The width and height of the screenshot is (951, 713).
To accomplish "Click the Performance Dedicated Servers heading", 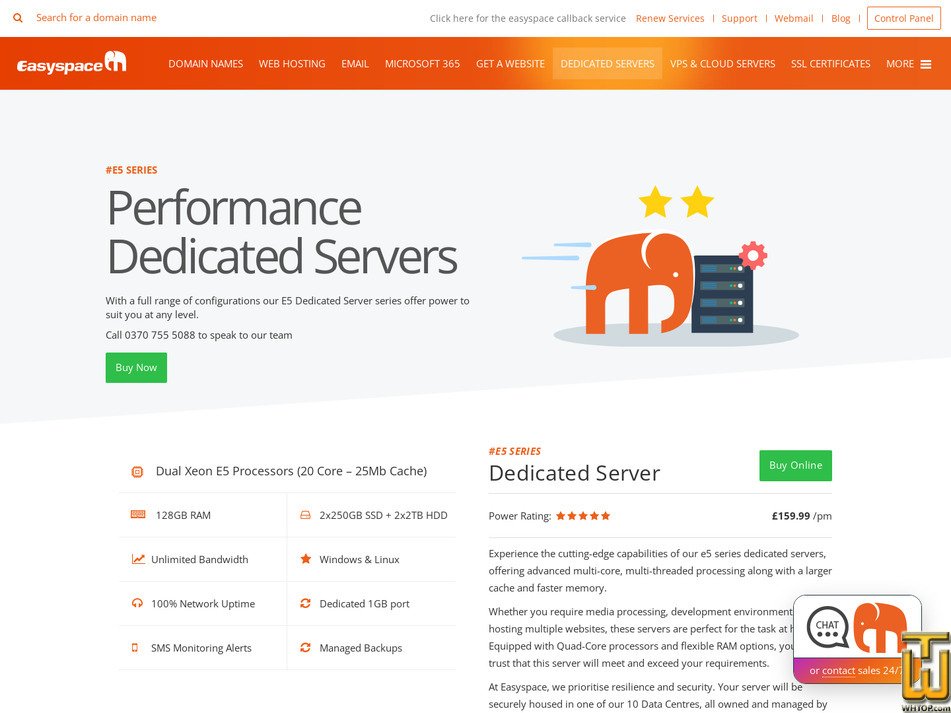I will click(282, 232).
